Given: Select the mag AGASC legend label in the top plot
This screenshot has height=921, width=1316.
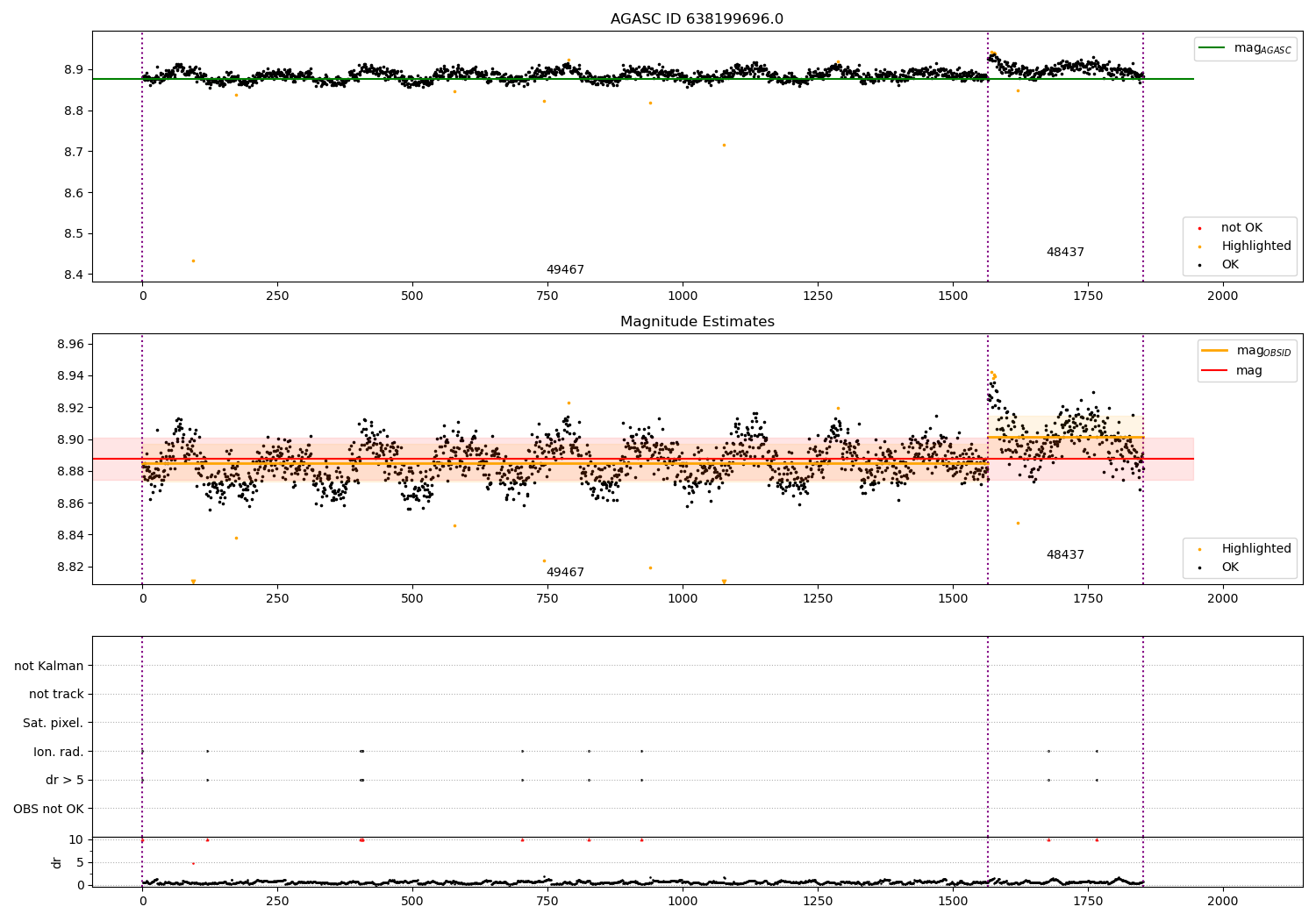Looking at the screenshot, I should pos(1262,48).
